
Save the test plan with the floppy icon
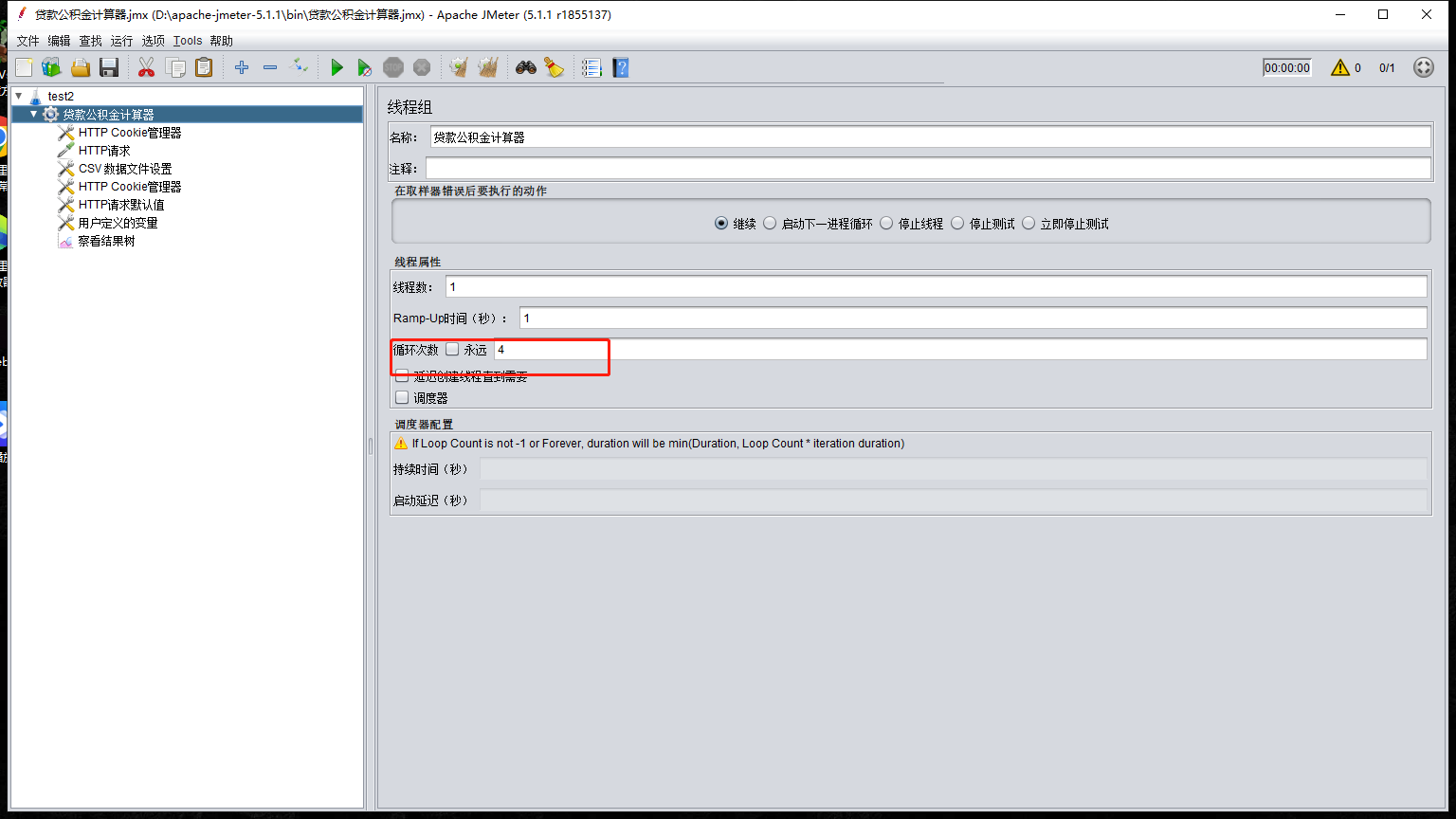pos(109,67)
